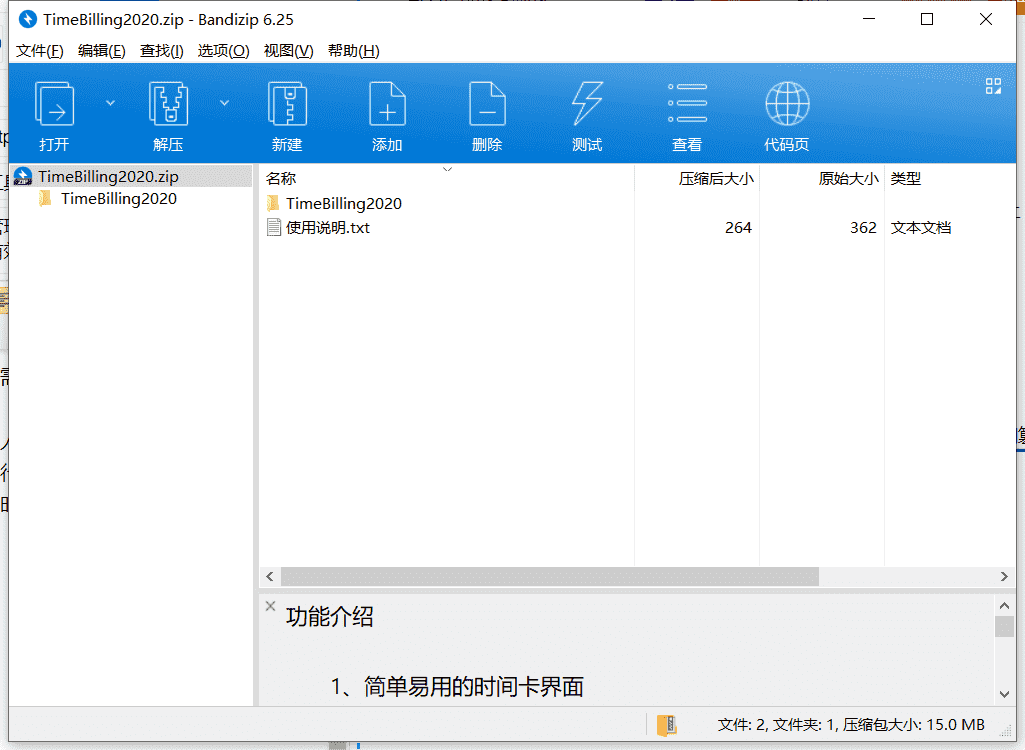Click the 简单易用的时间卡界面 text line
Screen dimensions: 1025x750
coord(473,687)
